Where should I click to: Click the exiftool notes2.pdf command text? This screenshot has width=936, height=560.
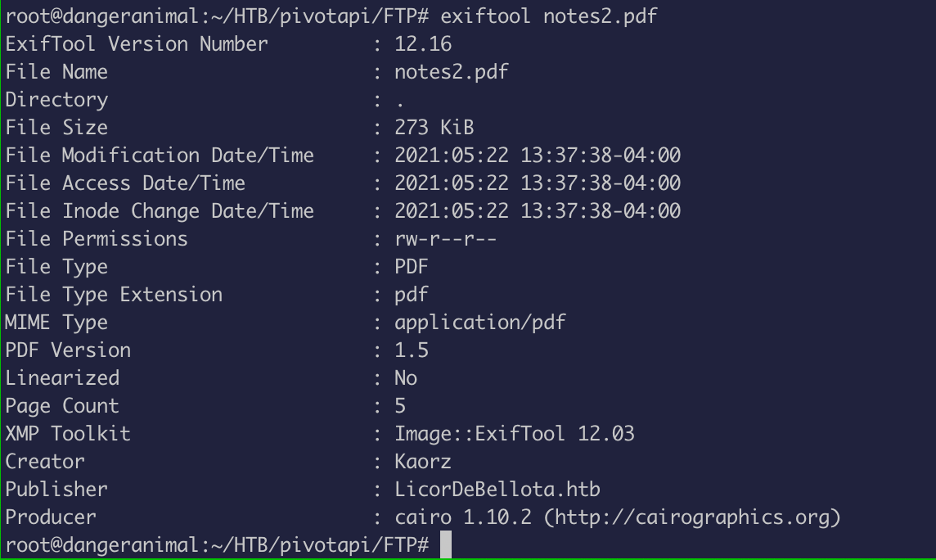tap(549, 16)
